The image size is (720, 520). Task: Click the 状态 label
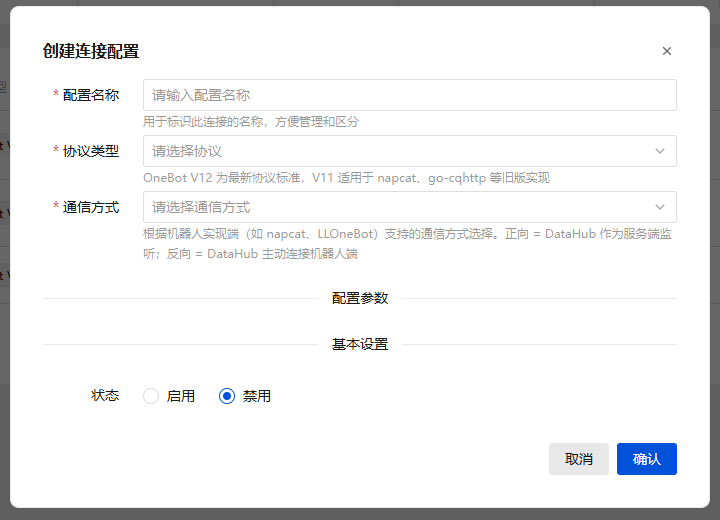[105, 396]
